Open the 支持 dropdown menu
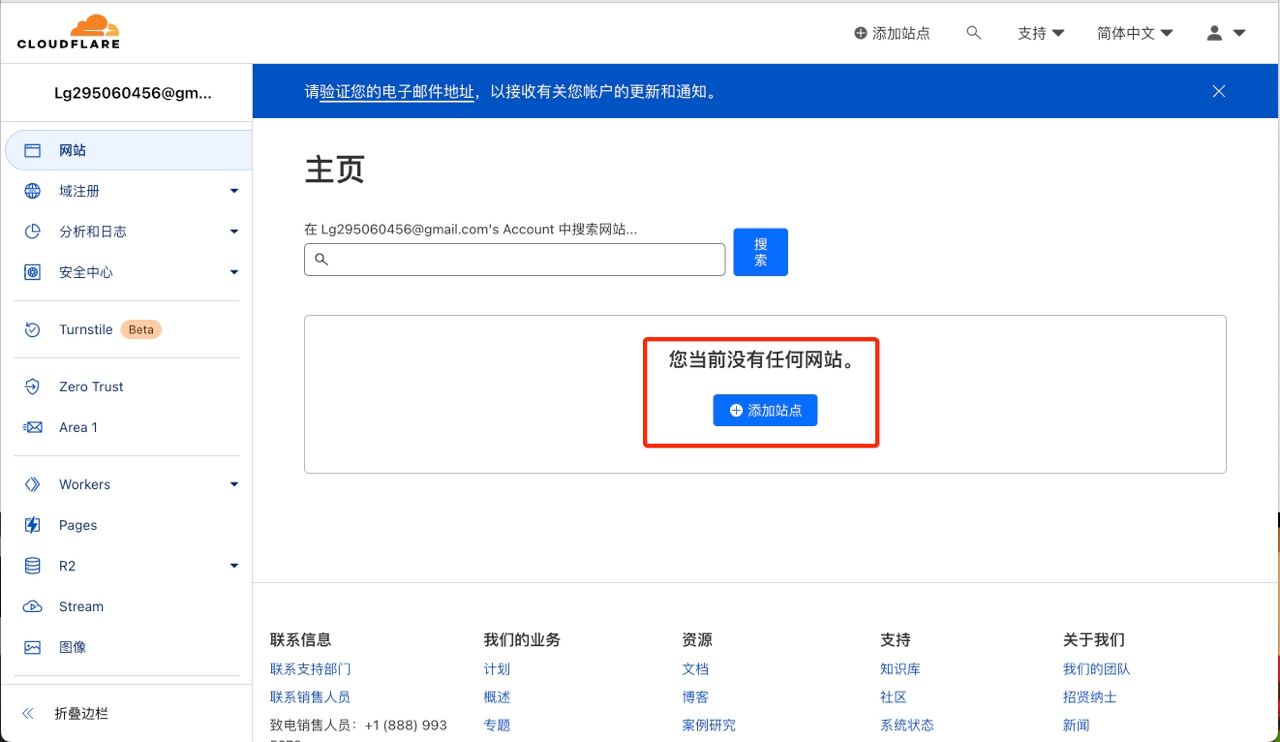The height and width of the screenshot is (742, 1280). 1041,33
